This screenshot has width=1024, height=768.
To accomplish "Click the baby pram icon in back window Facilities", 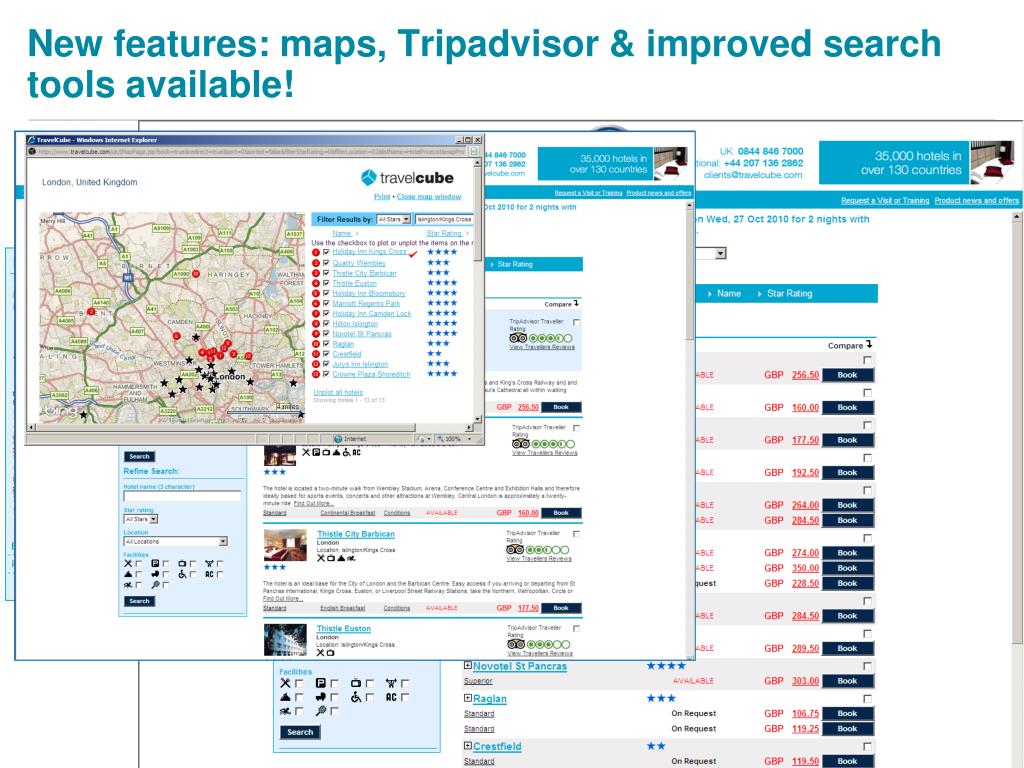I will [x=321, y=697].
